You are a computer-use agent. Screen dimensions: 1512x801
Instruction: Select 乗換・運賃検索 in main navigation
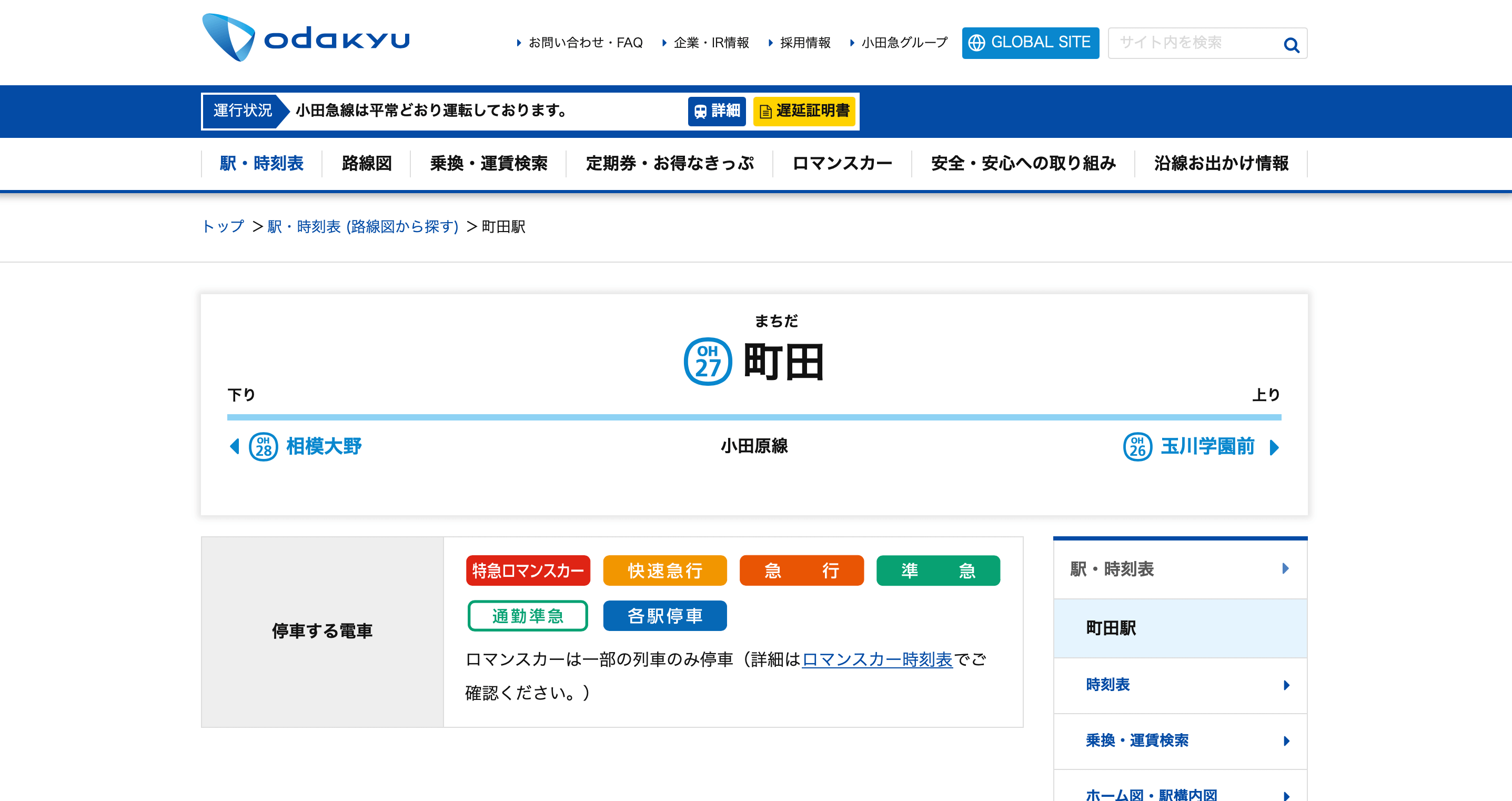[x=488, y=163]
